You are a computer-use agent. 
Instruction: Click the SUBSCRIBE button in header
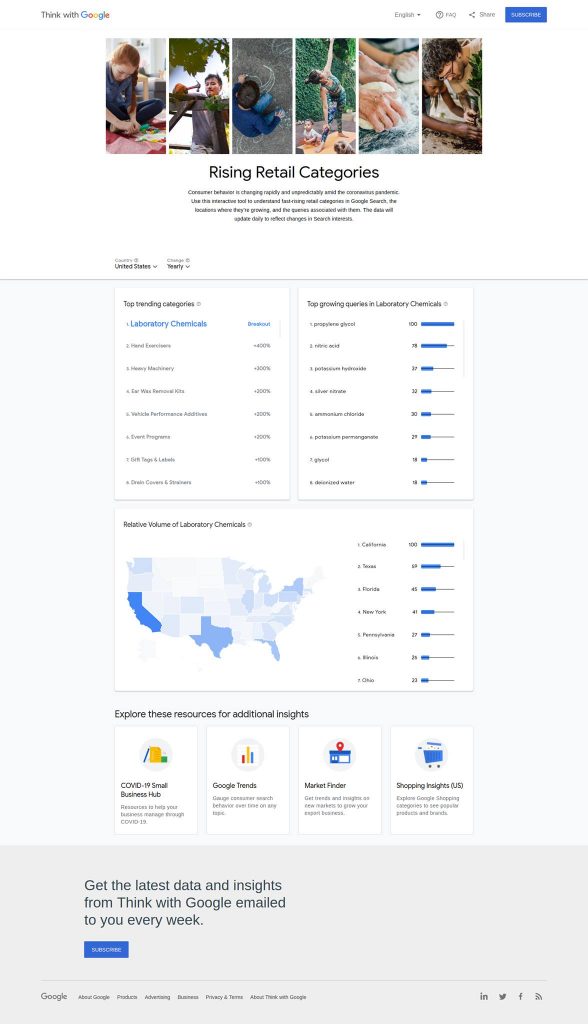pos(526,14)
